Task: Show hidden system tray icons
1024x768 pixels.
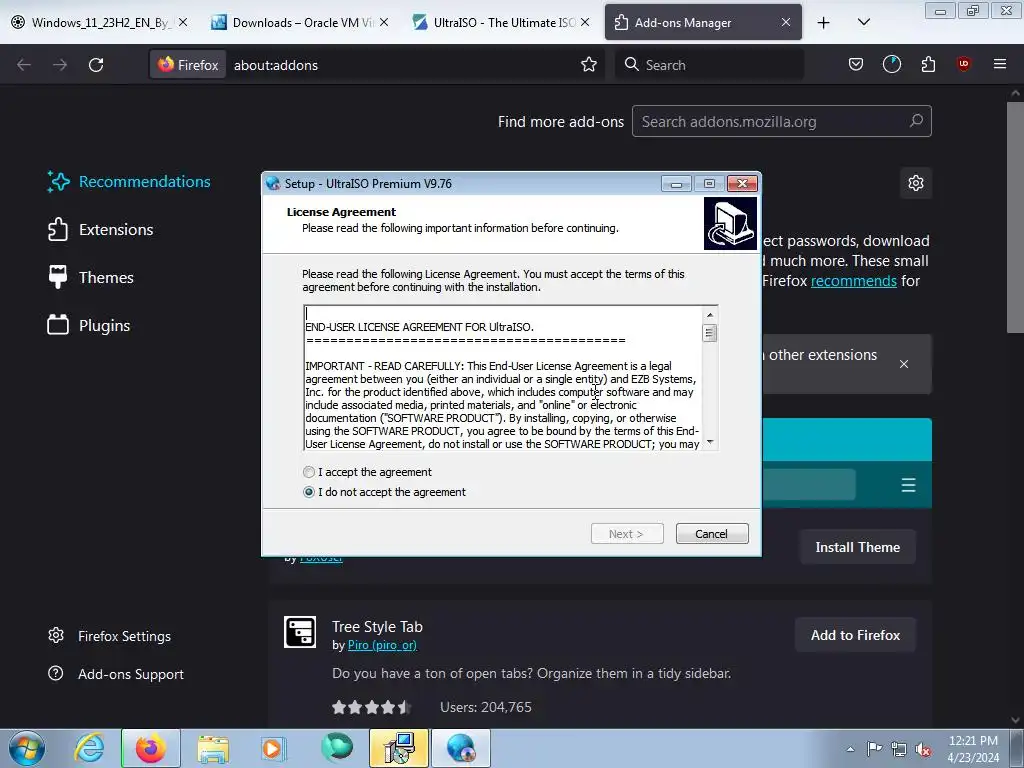Action: coord(850,749)
